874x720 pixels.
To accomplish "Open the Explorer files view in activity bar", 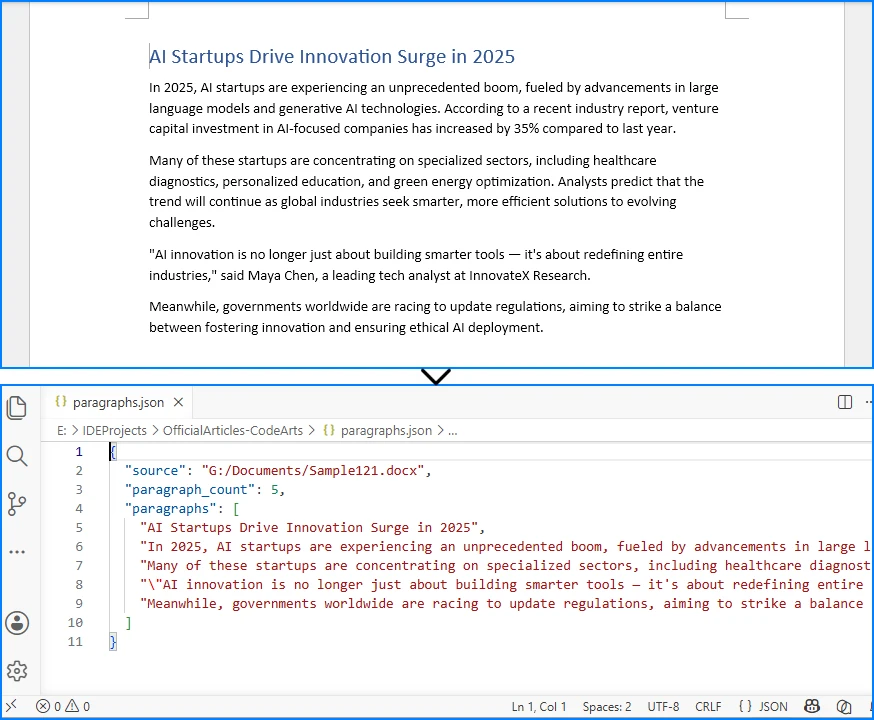I will (17, 407).
